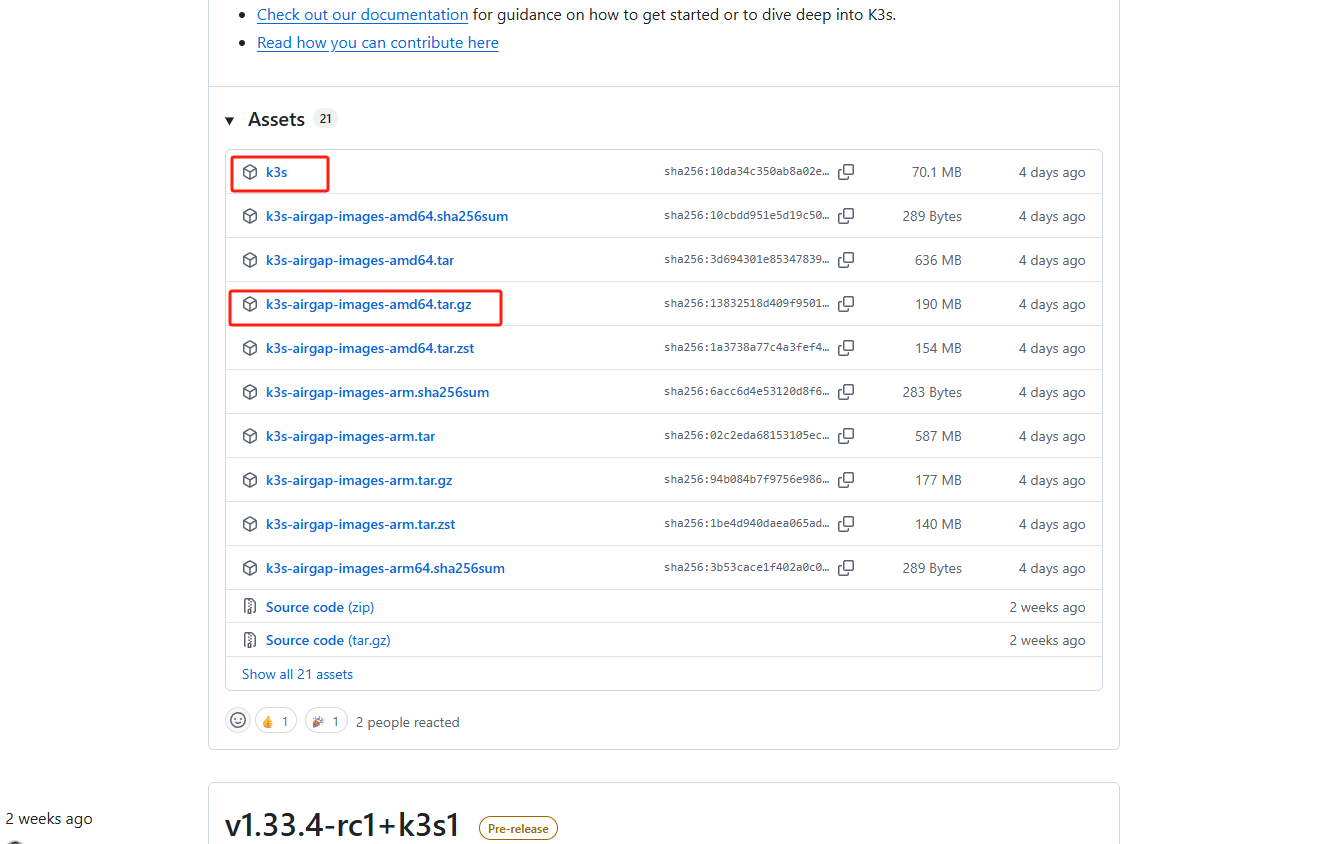Copy hash of k3s-airgap-images-amd64.sha256sum
1331x844 pixels.
[x=846, y=216]
